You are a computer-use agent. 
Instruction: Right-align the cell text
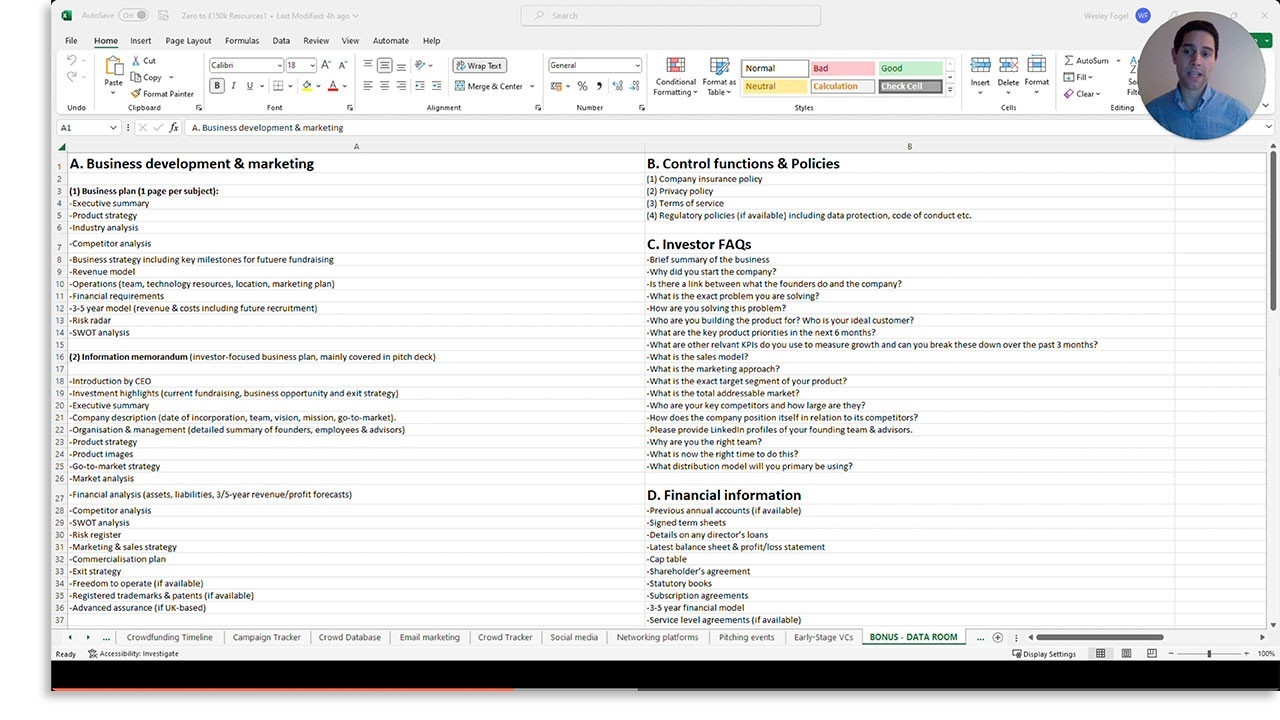[401, 86]
